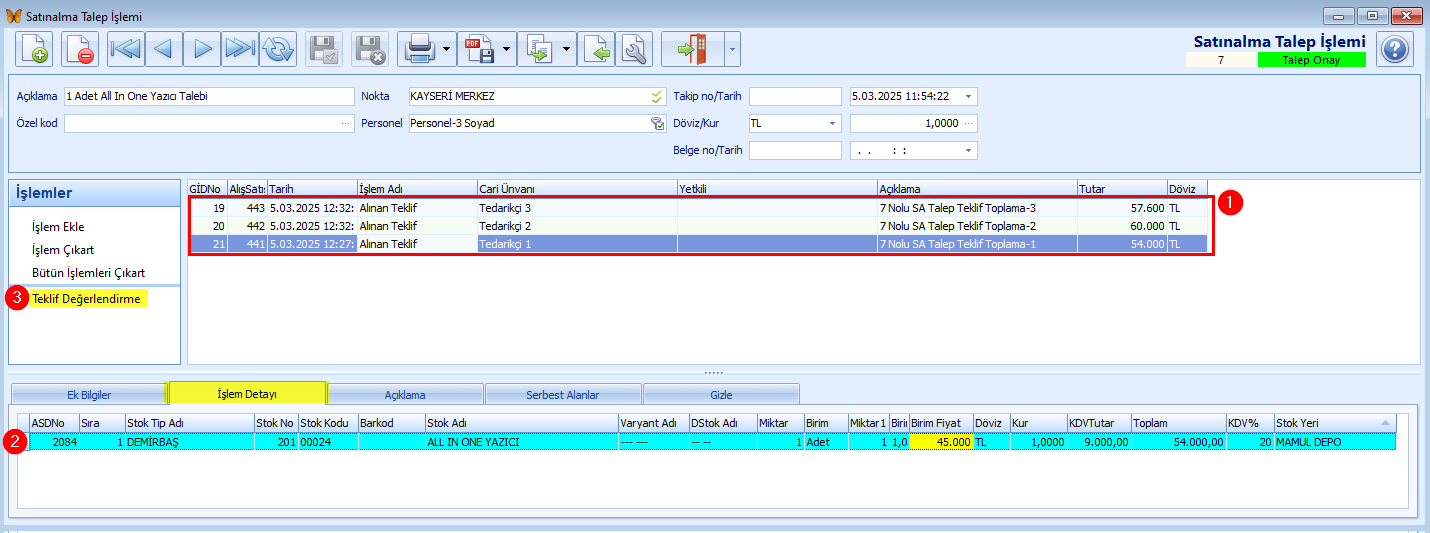Click the İşlem Adı column header
Screen dimensions: 1430x533
(x=417, y=188)
